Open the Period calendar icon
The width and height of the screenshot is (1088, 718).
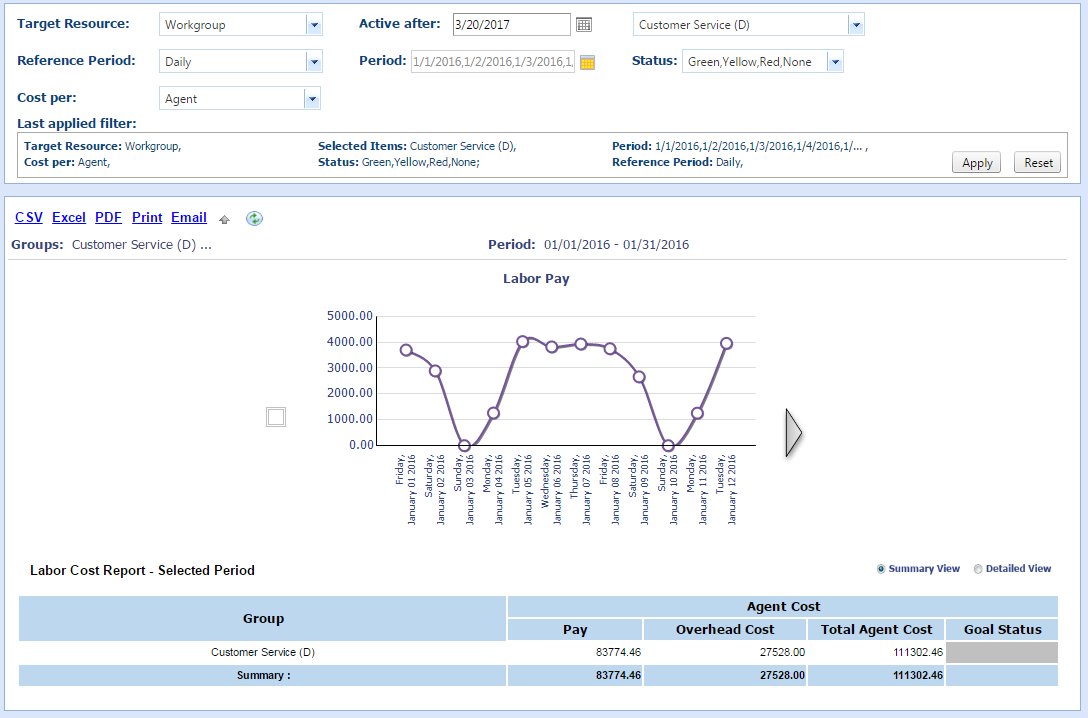click(588, 62)
